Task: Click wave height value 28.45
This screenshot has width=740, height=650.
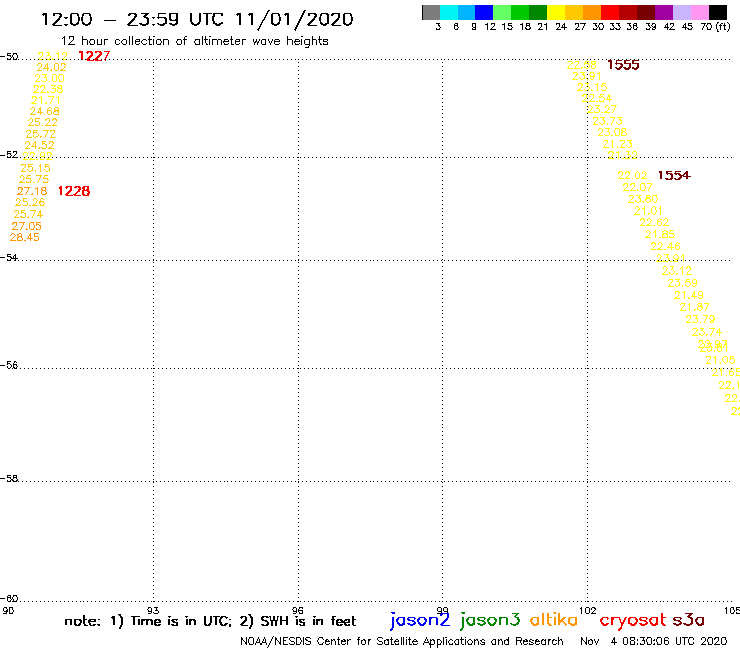Action: 25,237
